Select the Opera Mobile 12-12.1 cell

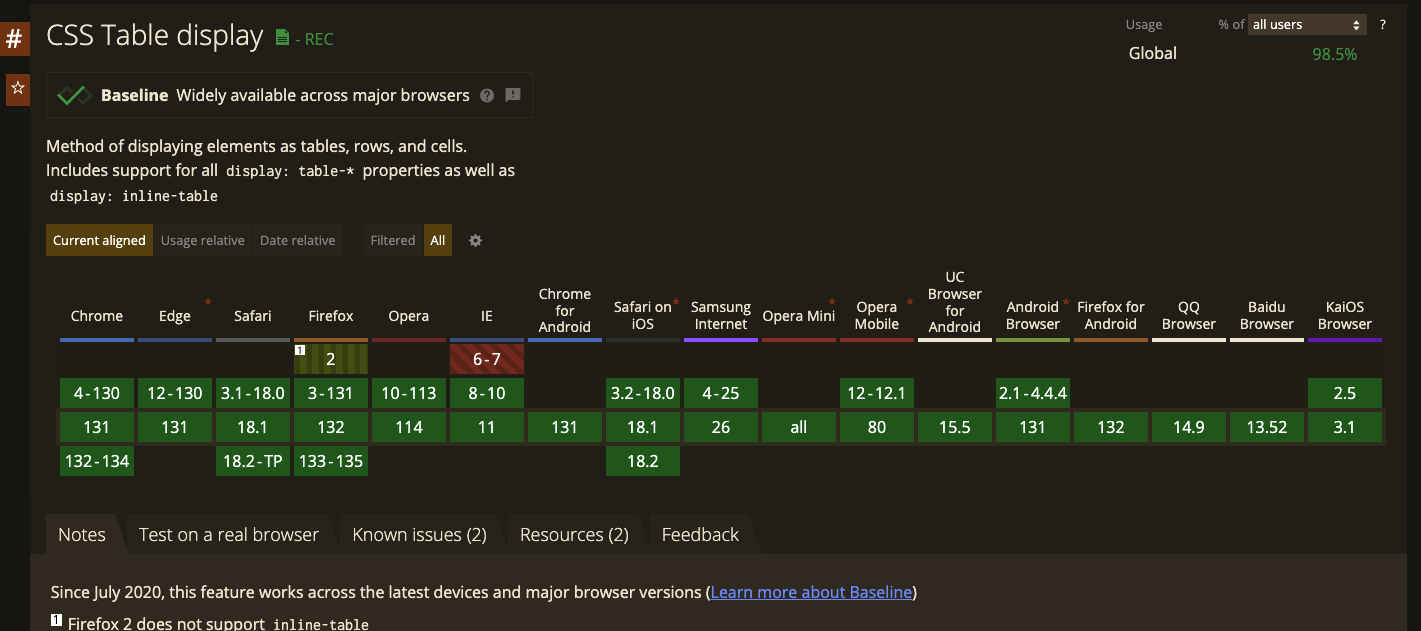(877, 393)
